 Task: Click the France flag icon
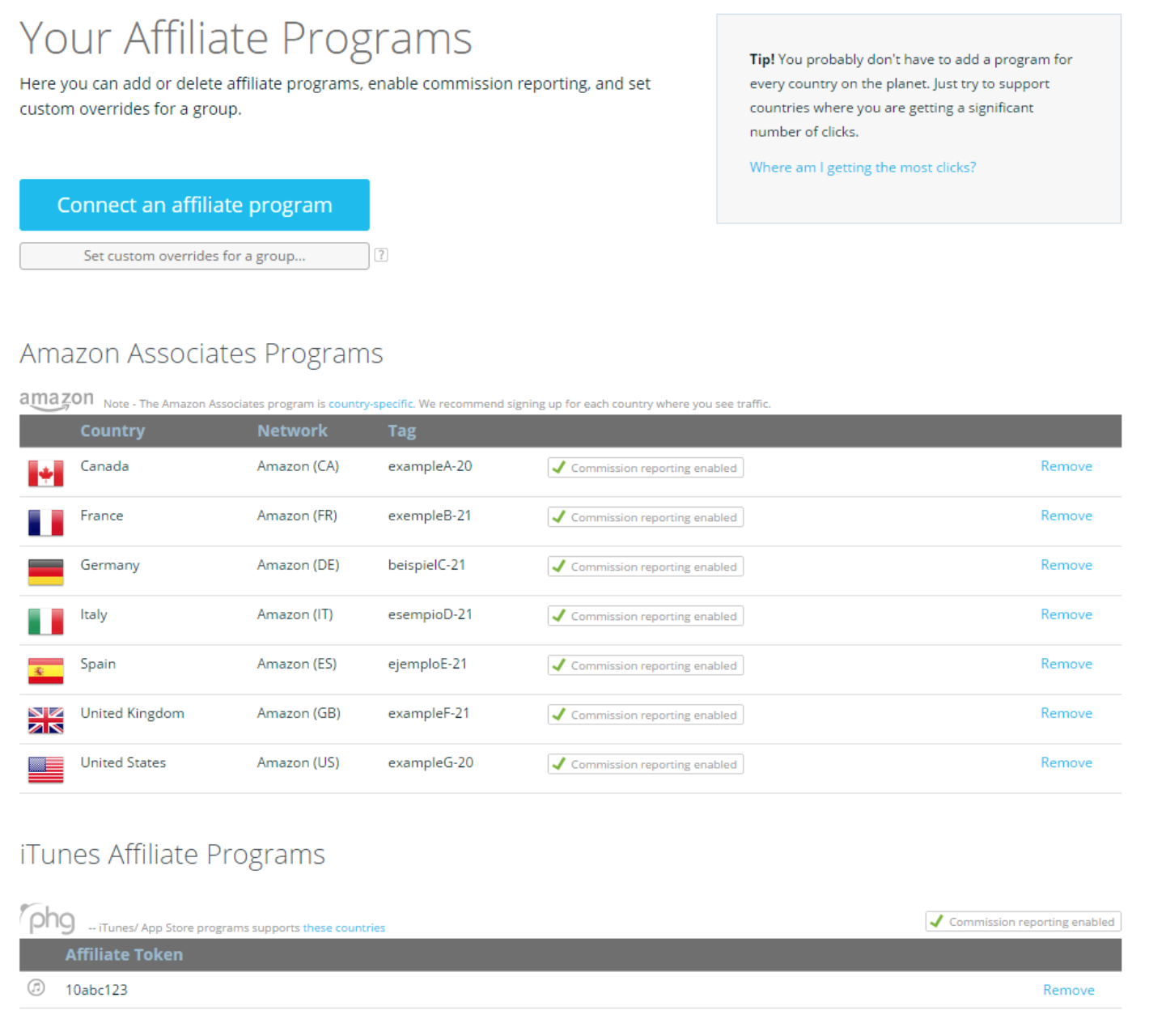click(45, 523)
